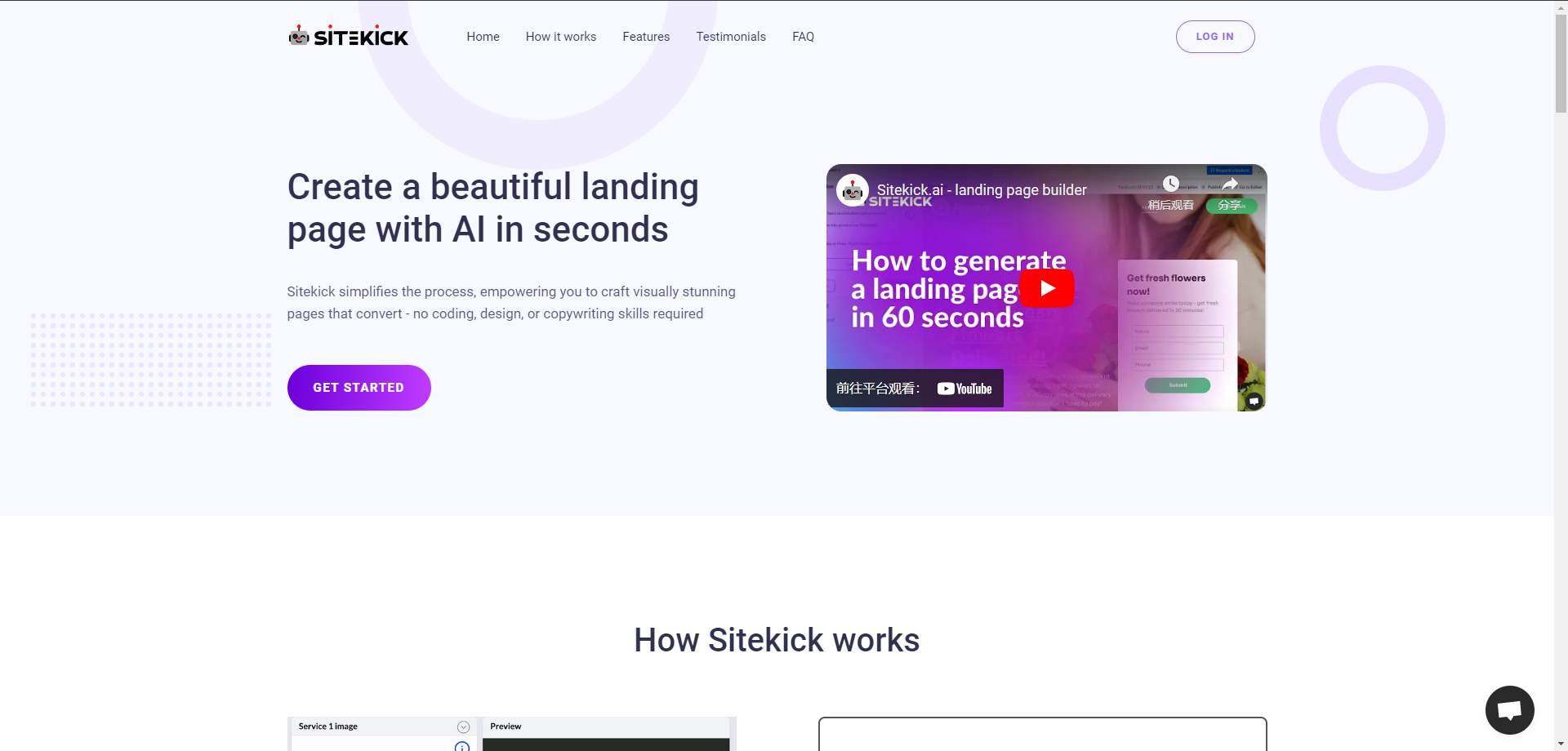This screenshot has width=1568, height=751.
Task: Click the Watch later clock icon
Action: click(x=1171, y=184)
